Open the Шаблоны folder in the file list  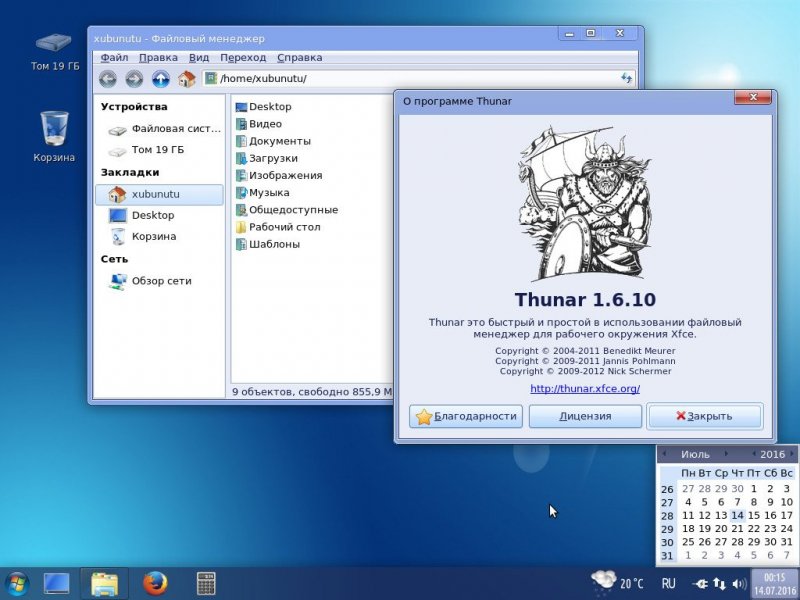267,244
